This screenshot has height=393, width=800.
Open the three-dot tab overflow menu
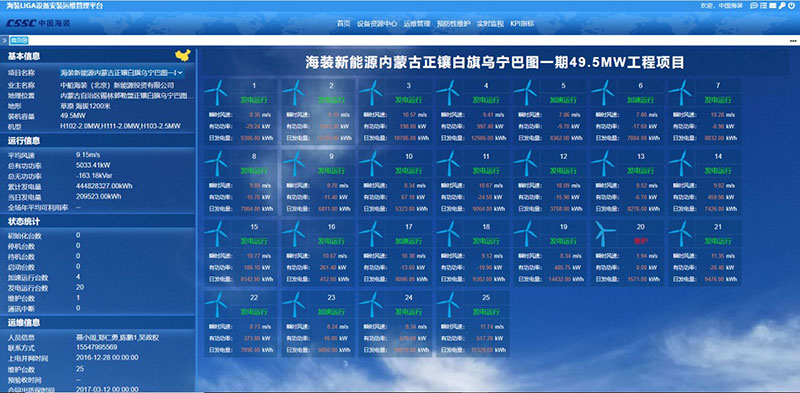click(x=793, y=40)
